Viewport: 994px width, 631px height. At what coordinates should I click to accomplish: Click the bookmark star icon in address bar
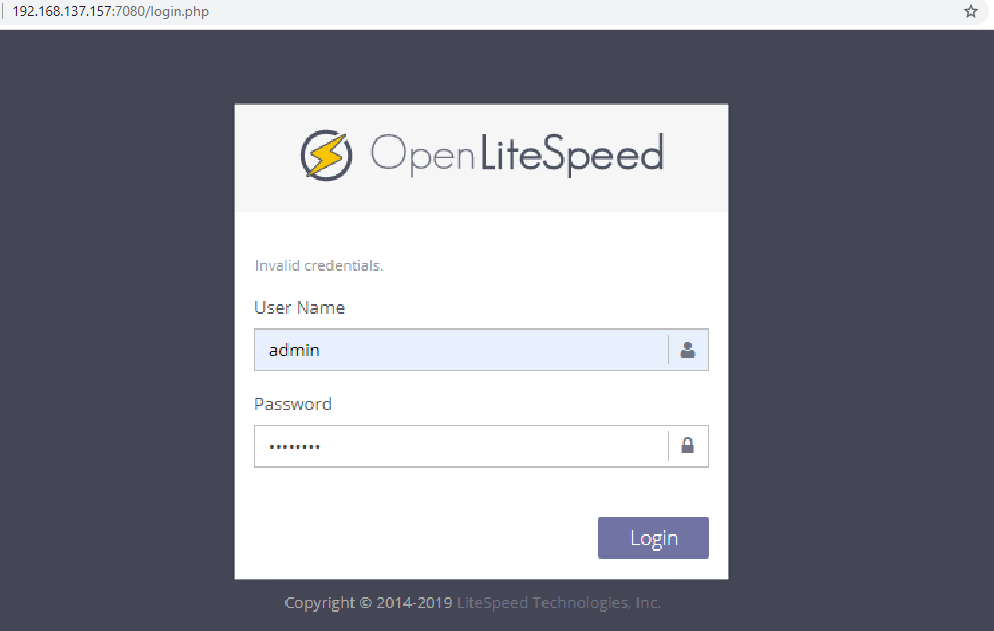click(971, 11)
